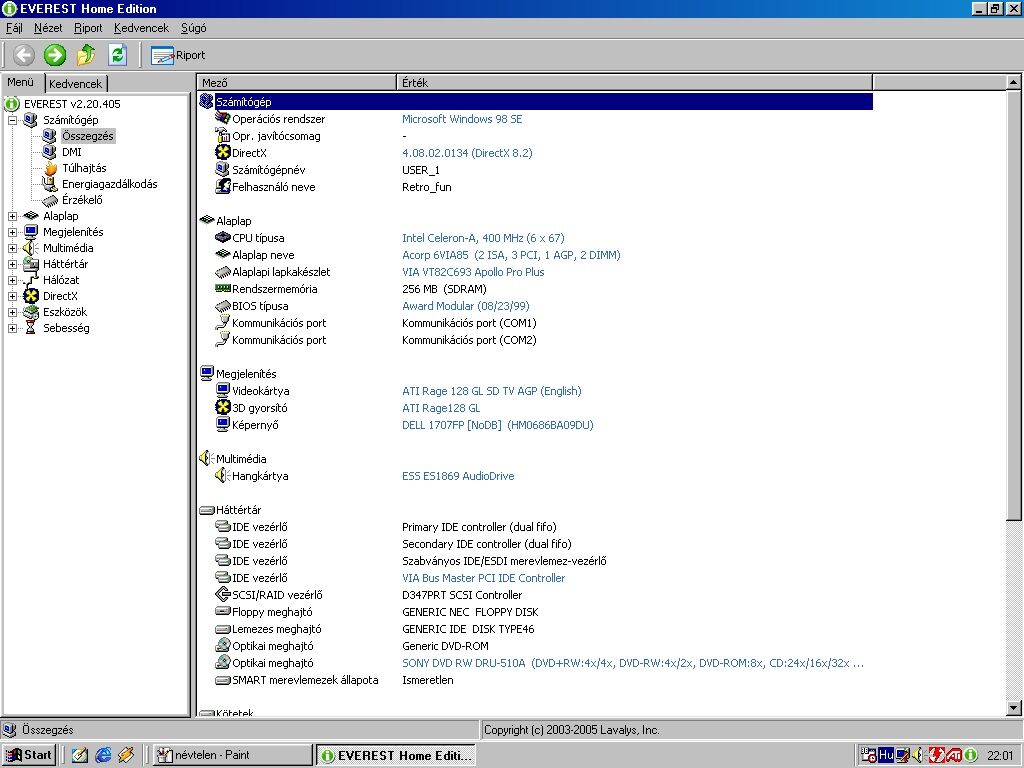The image size is (1024, 768).
Task: Click the ATI tray icon
Action: pos(953,754)
